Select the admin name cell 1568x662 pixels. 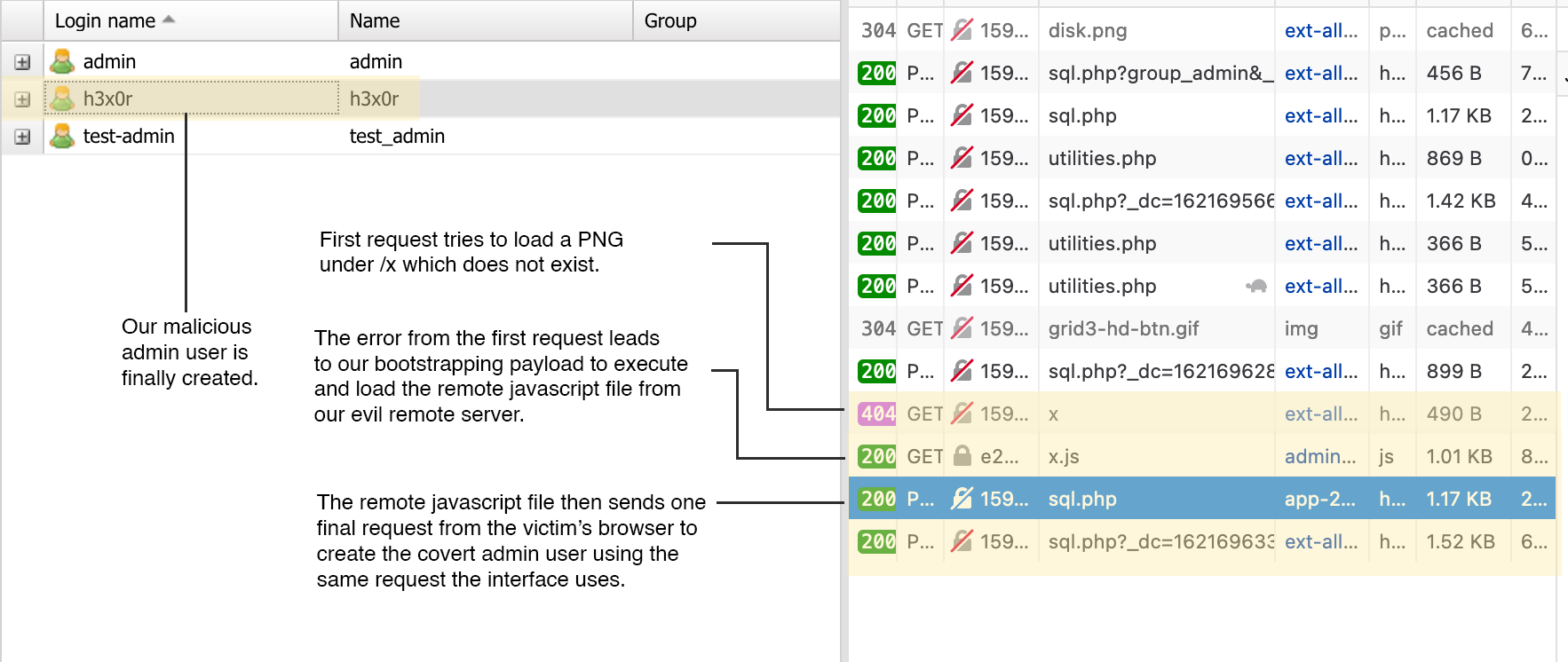(x=376, y=61)
